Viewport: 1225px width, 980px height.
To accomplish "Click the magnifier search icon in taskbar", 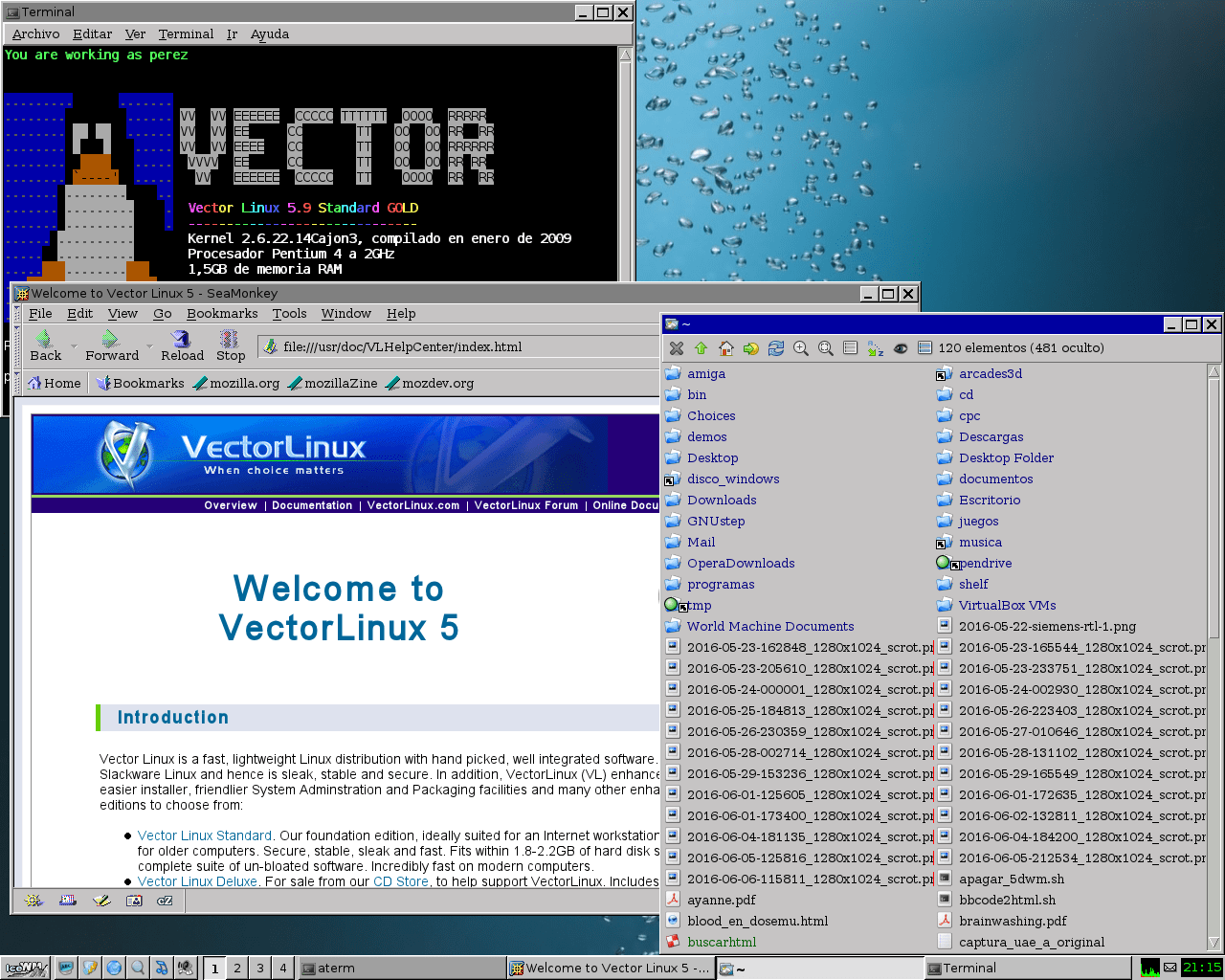I will (x=138, y=969).
